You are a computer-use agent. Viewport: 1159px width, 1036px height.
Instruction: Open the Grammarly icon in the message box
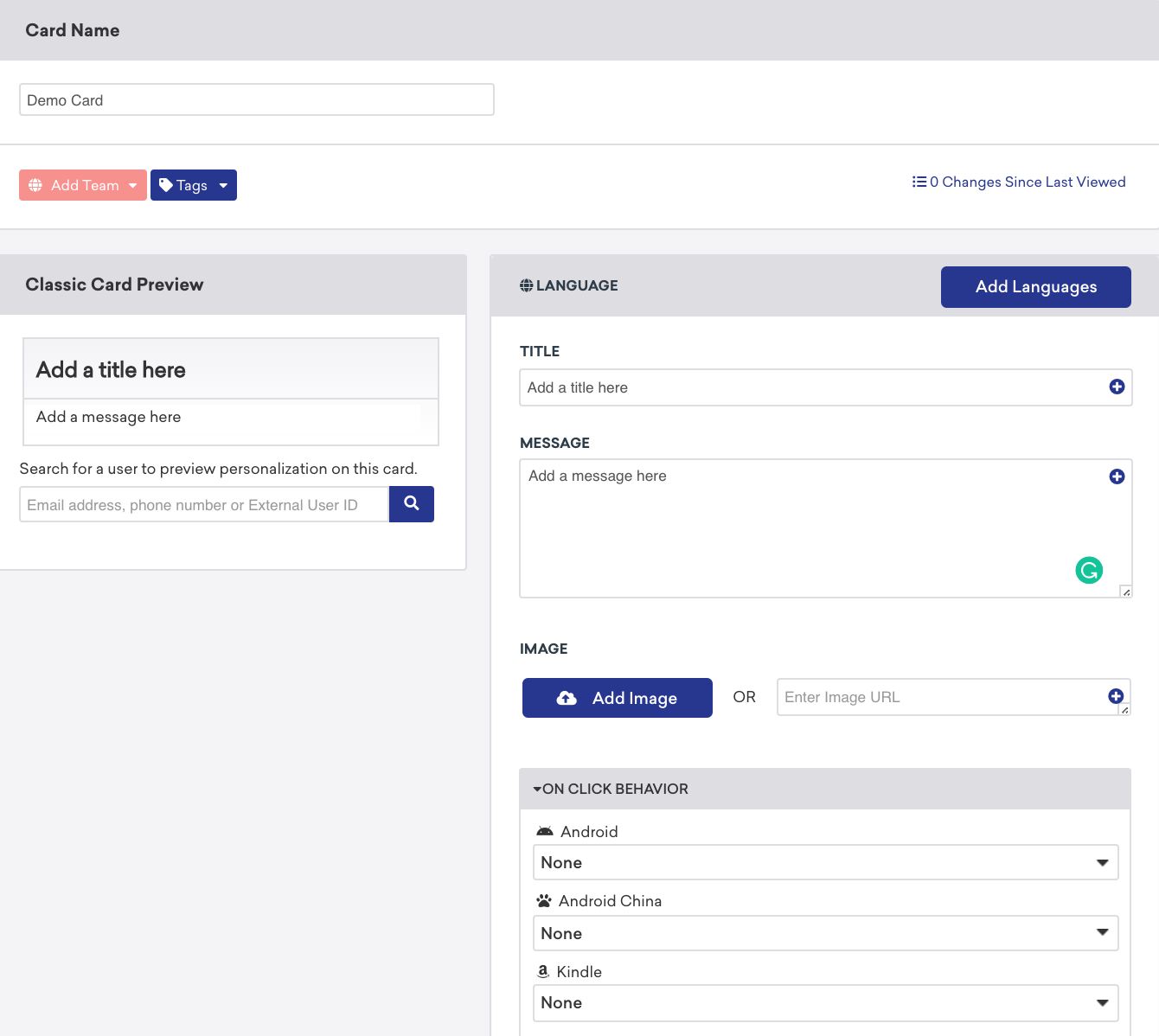[1089, 570]
